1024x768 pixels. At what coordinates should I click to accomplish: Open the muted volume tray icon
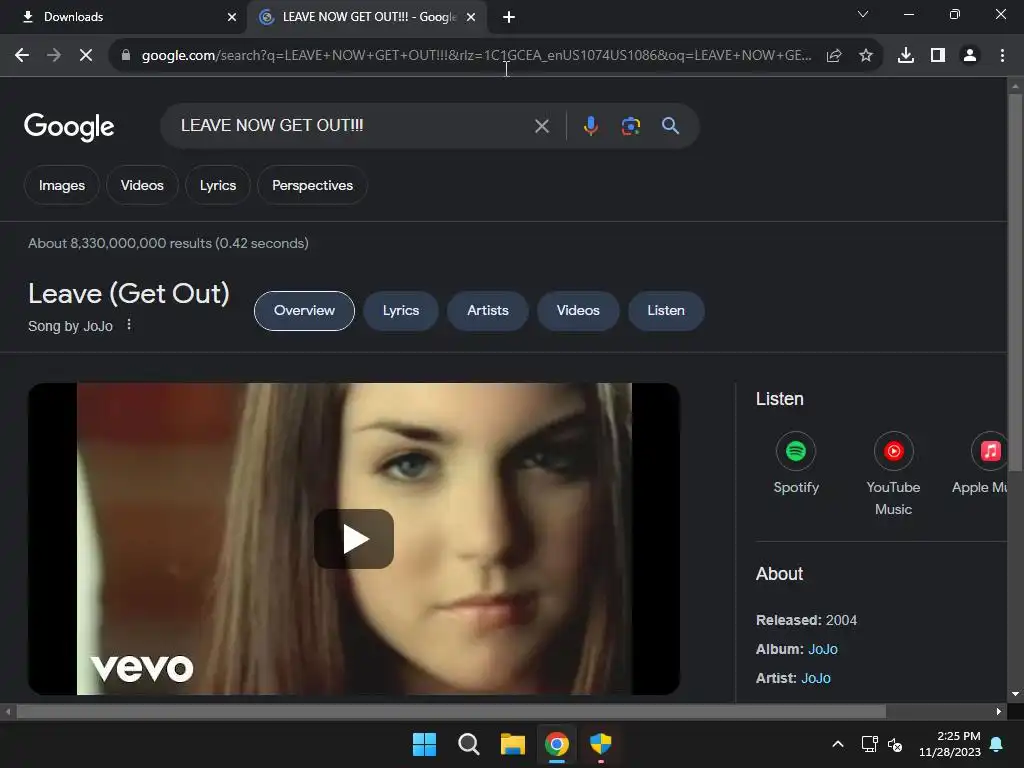(x=895, y=744)
